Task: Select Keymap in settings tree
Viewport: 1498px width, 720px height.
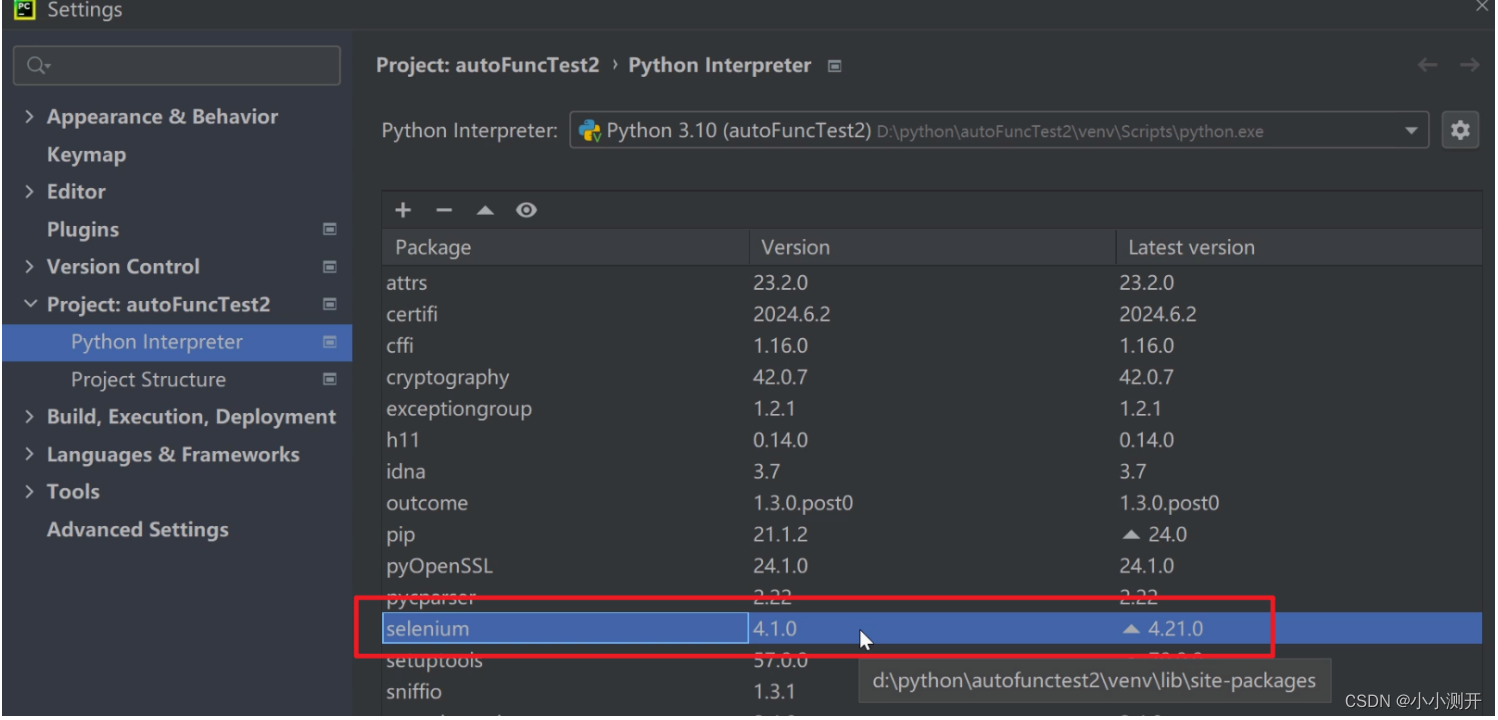Action: coord(86,155)
